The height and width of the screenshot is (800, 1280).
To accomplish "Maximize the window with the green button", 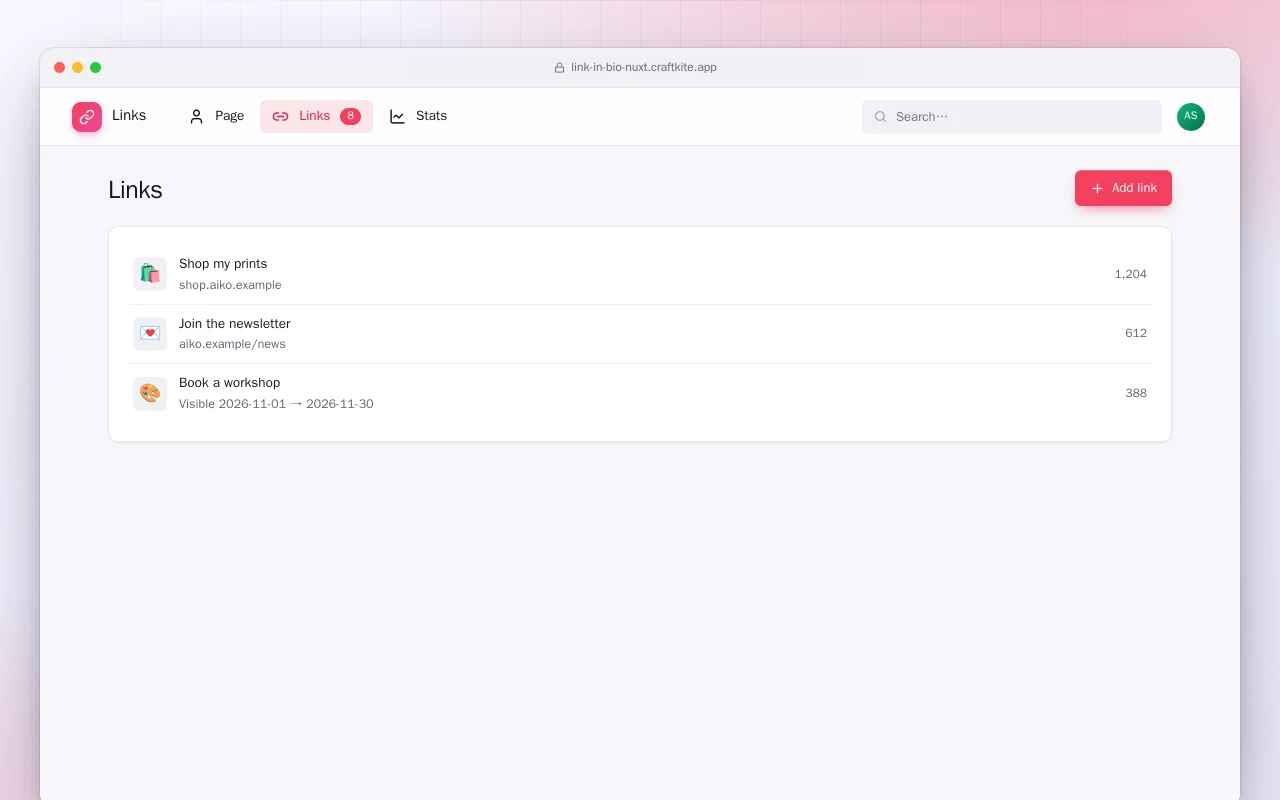I will click(x=96, y=68).
